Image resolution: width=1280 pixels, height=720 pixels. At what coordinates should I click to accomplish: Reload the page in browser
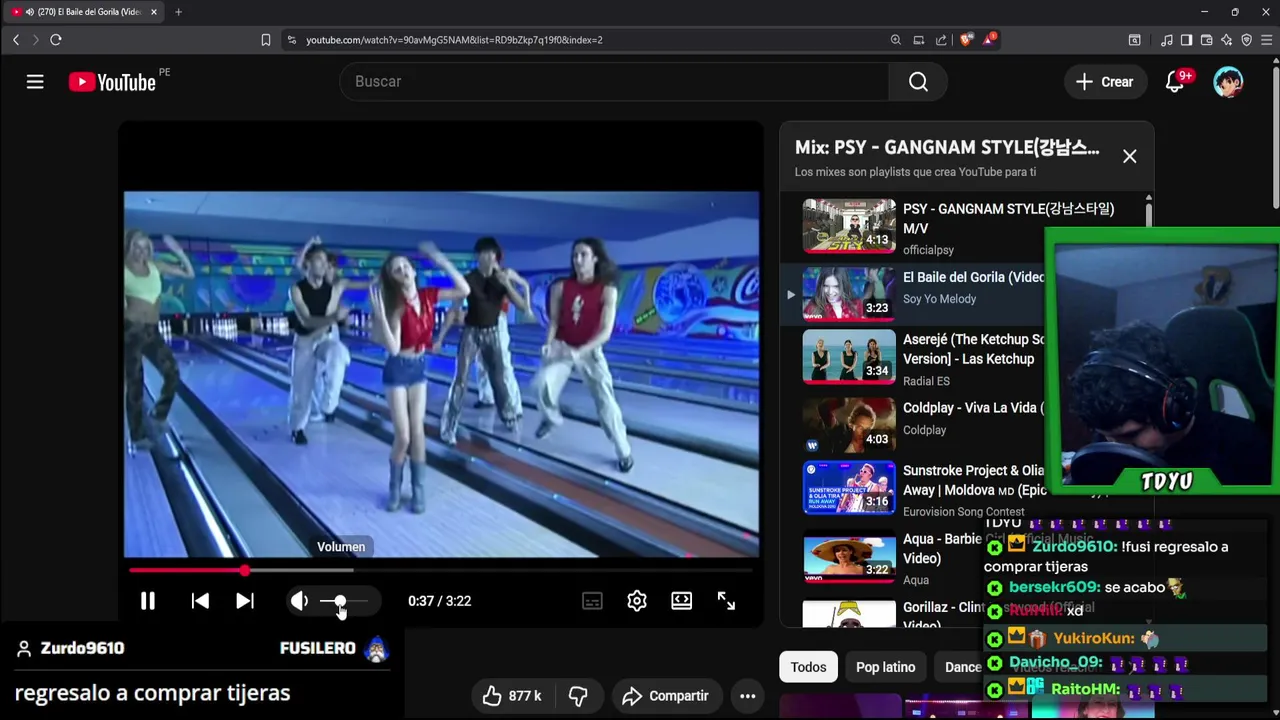(56, 40)
